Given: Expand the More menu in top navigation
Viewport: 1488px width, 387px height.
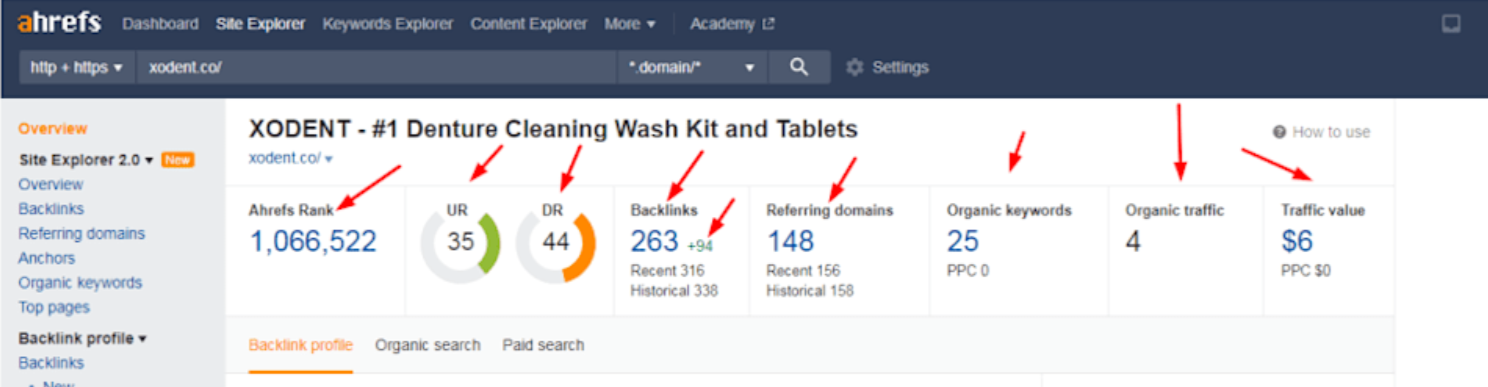Looking at the screenshot, I should tap(630, 23).
